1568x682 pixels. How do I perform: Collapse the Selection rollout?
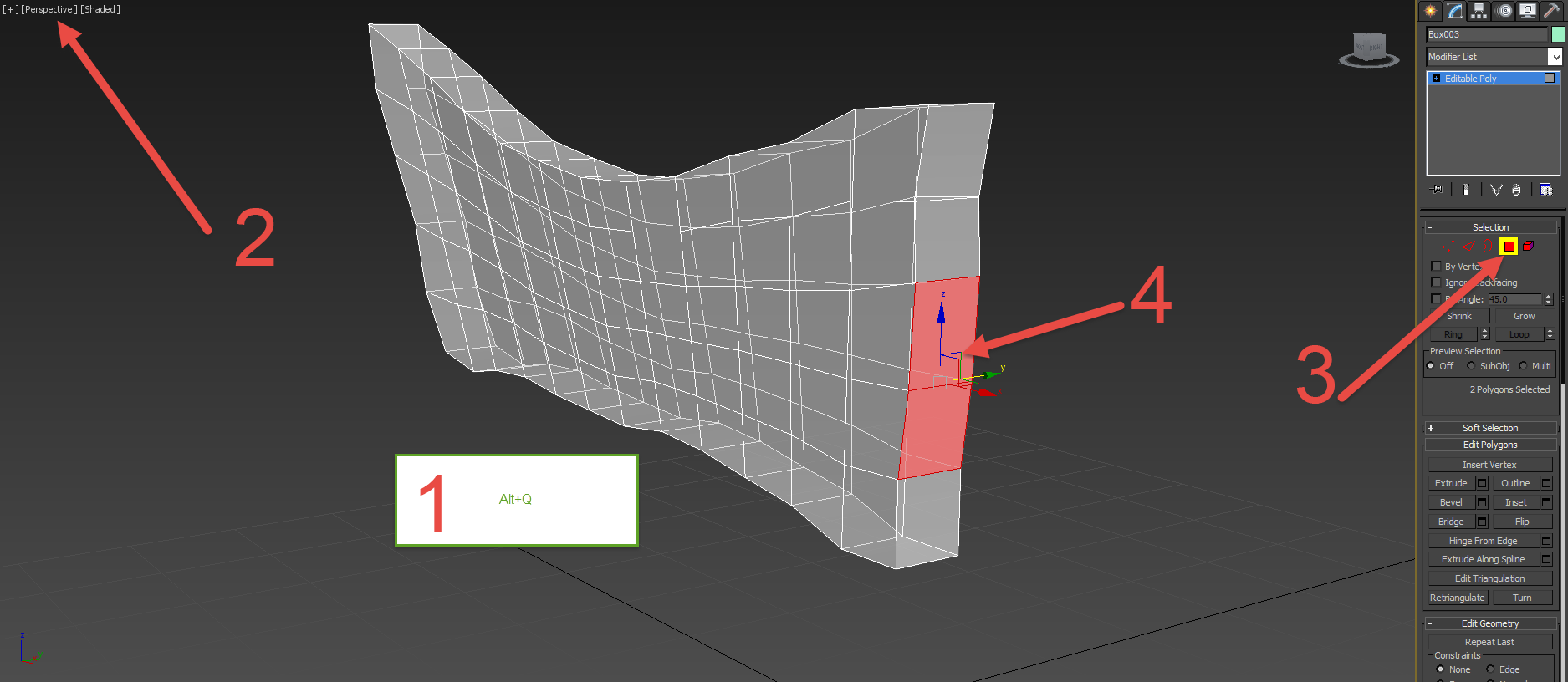coord(1490,227)
